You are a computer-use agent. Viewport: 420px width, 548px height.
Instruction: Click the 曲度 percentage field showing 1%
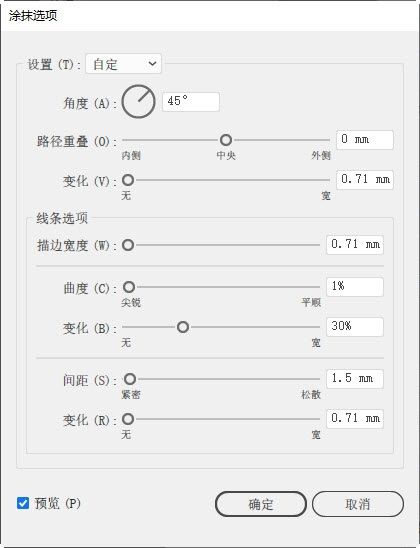(x=355, y=287)
